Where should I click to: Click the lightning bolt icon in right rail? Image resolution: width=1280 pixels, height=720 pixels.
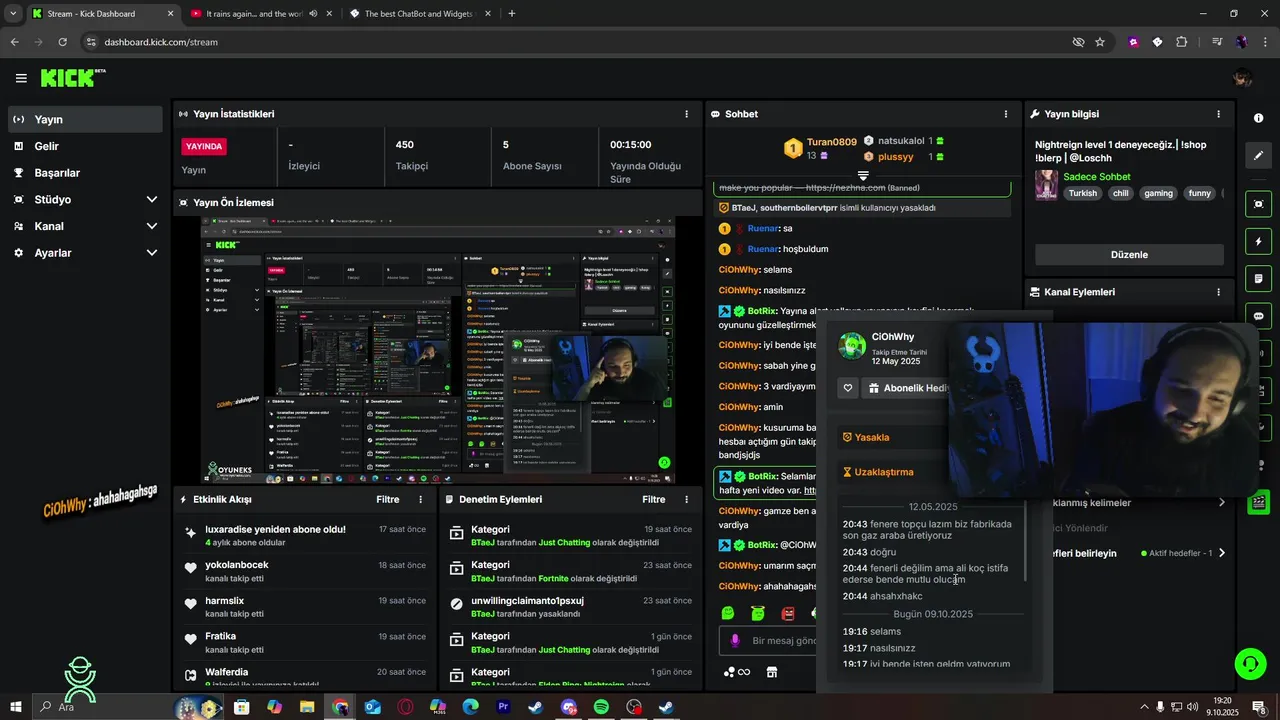1258,242
